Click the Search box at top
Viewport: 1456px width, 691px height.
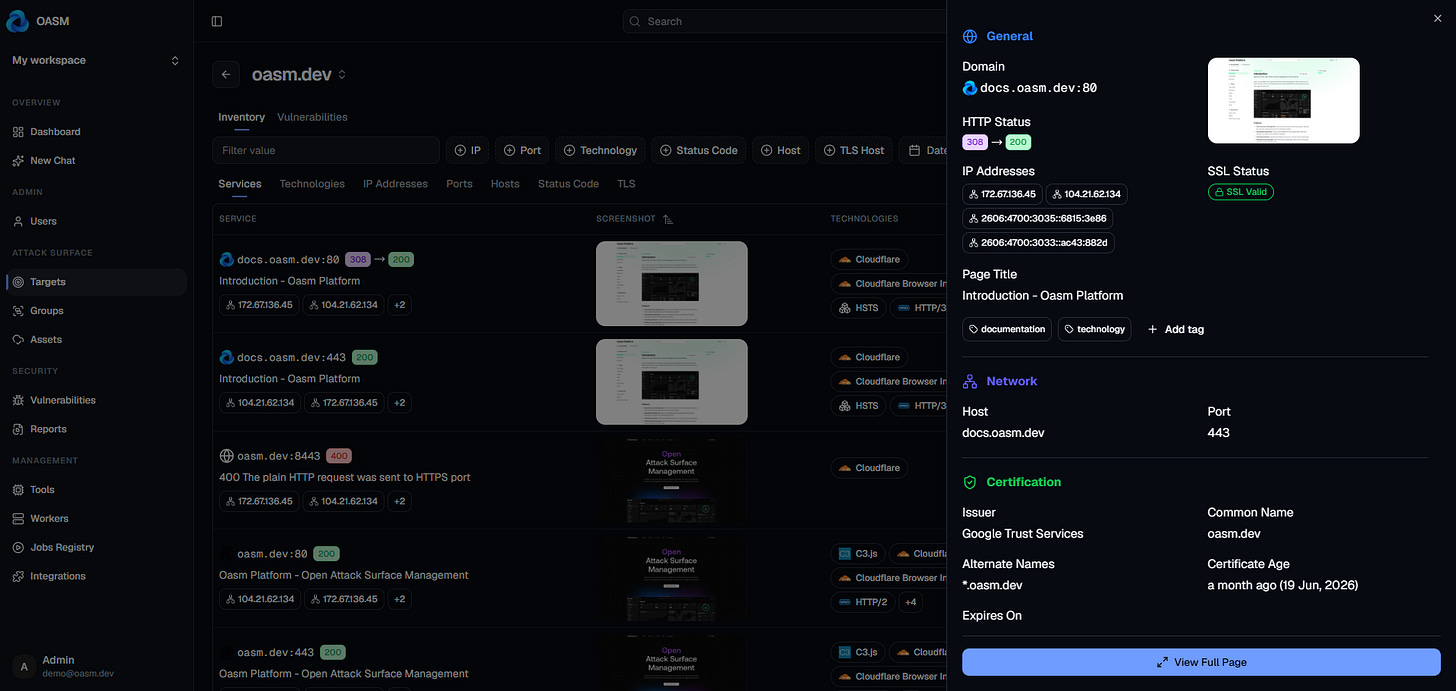pos(785,21)
